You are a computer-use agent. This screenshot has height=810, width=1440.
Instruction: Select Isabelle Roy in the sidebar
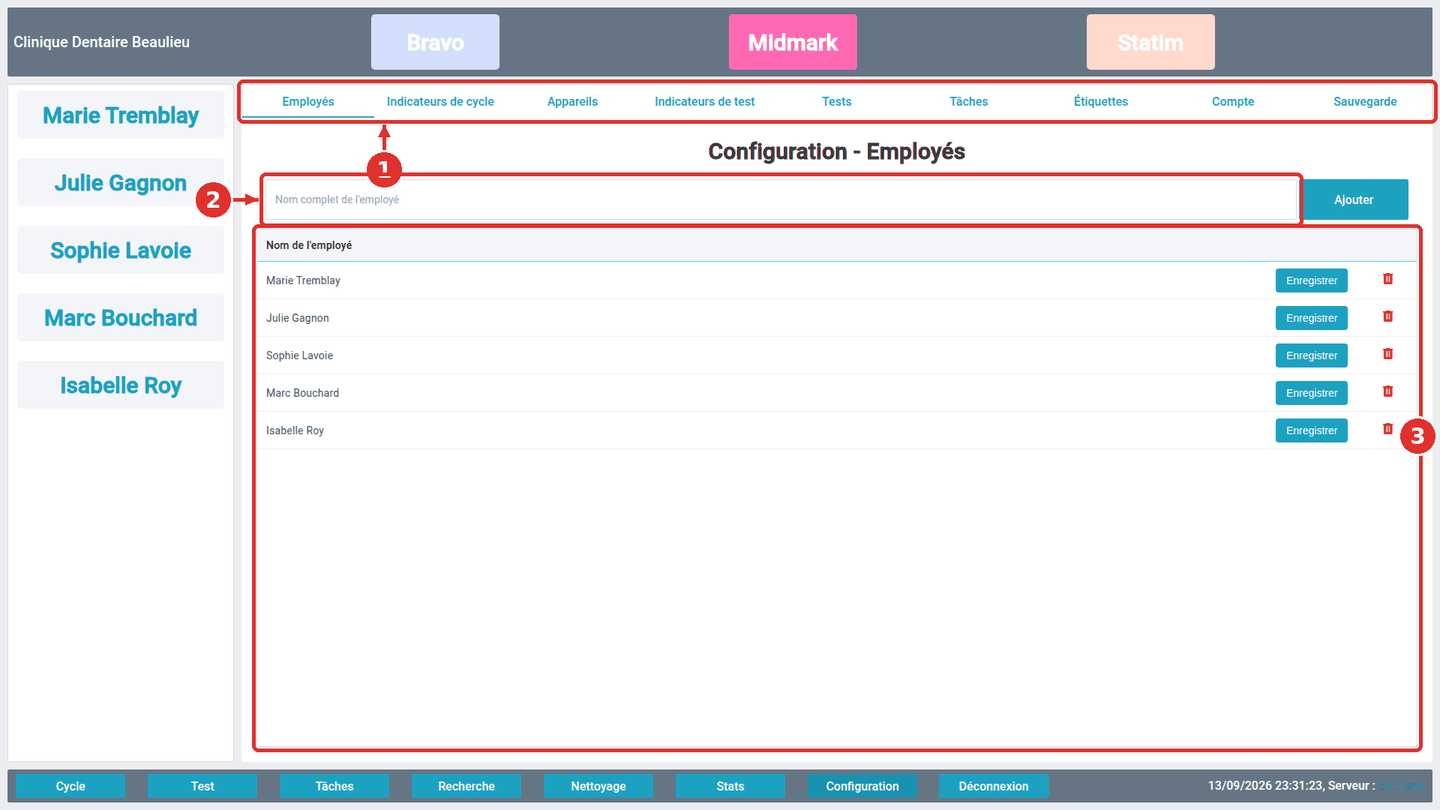pos(121,385)
